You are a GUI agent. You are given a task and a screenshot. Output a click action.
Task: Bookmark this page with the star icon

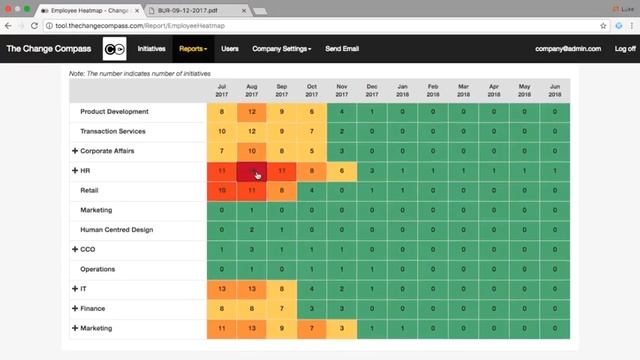coord(603,26)
